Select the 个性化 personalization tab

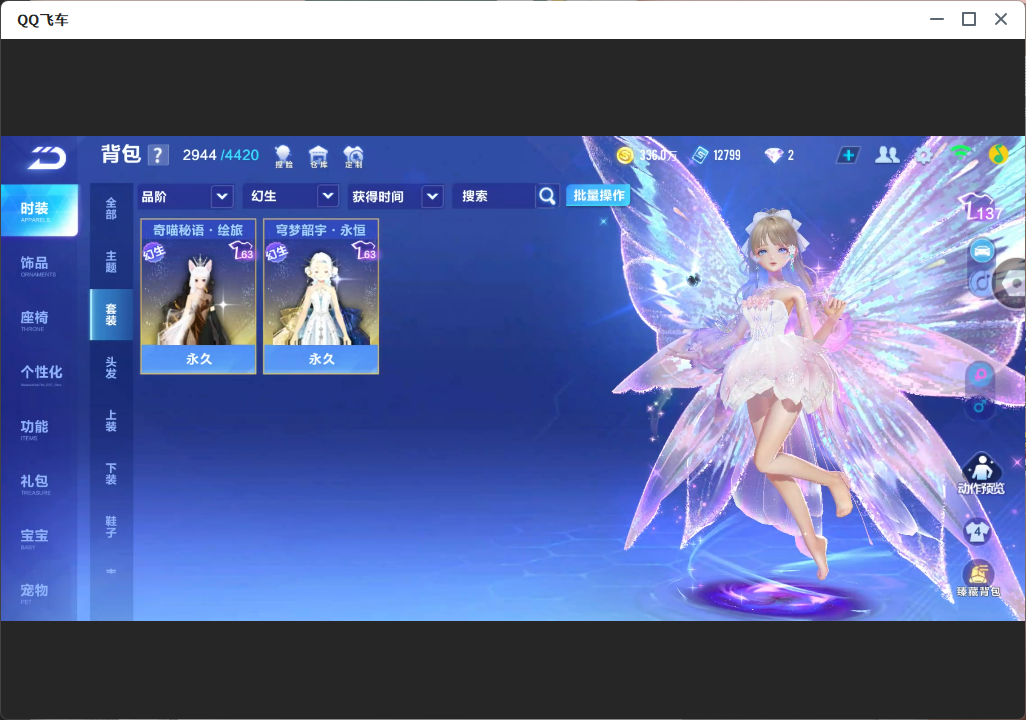(39, 374)
